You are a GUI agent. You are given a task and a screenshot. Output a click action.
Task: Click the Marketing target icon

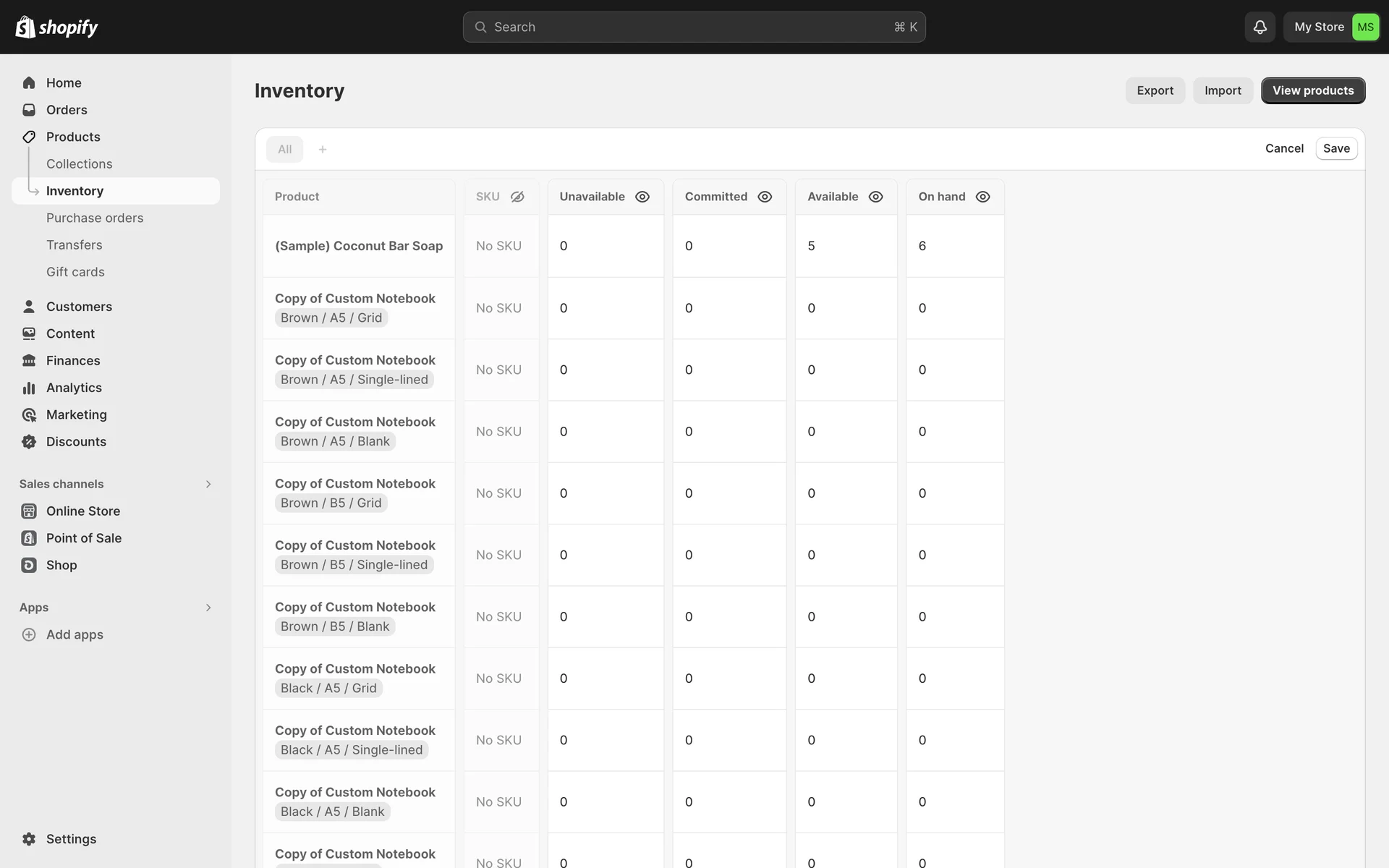point(29,415)
